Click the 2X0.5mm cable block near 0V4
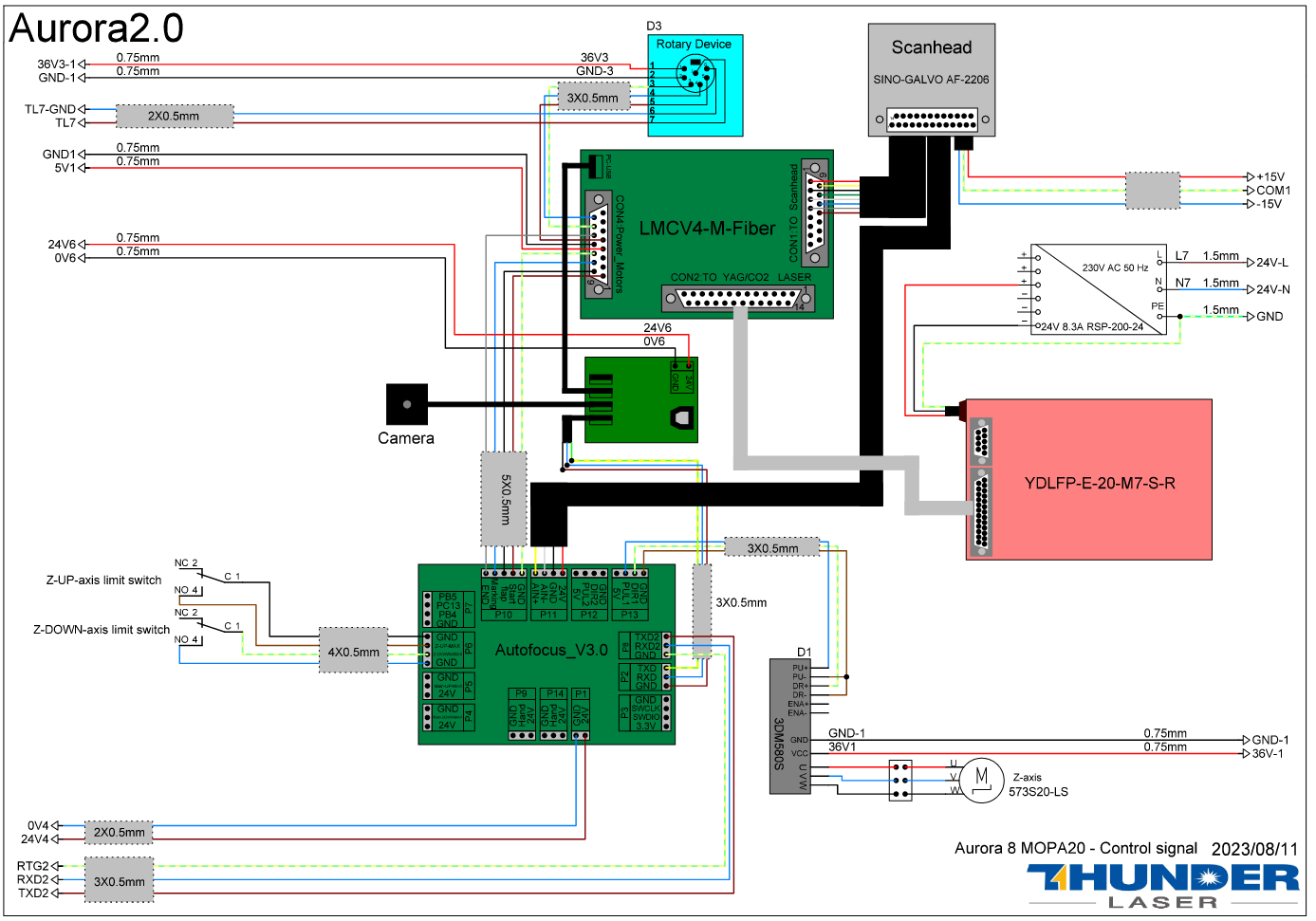 tap(119, 833)
